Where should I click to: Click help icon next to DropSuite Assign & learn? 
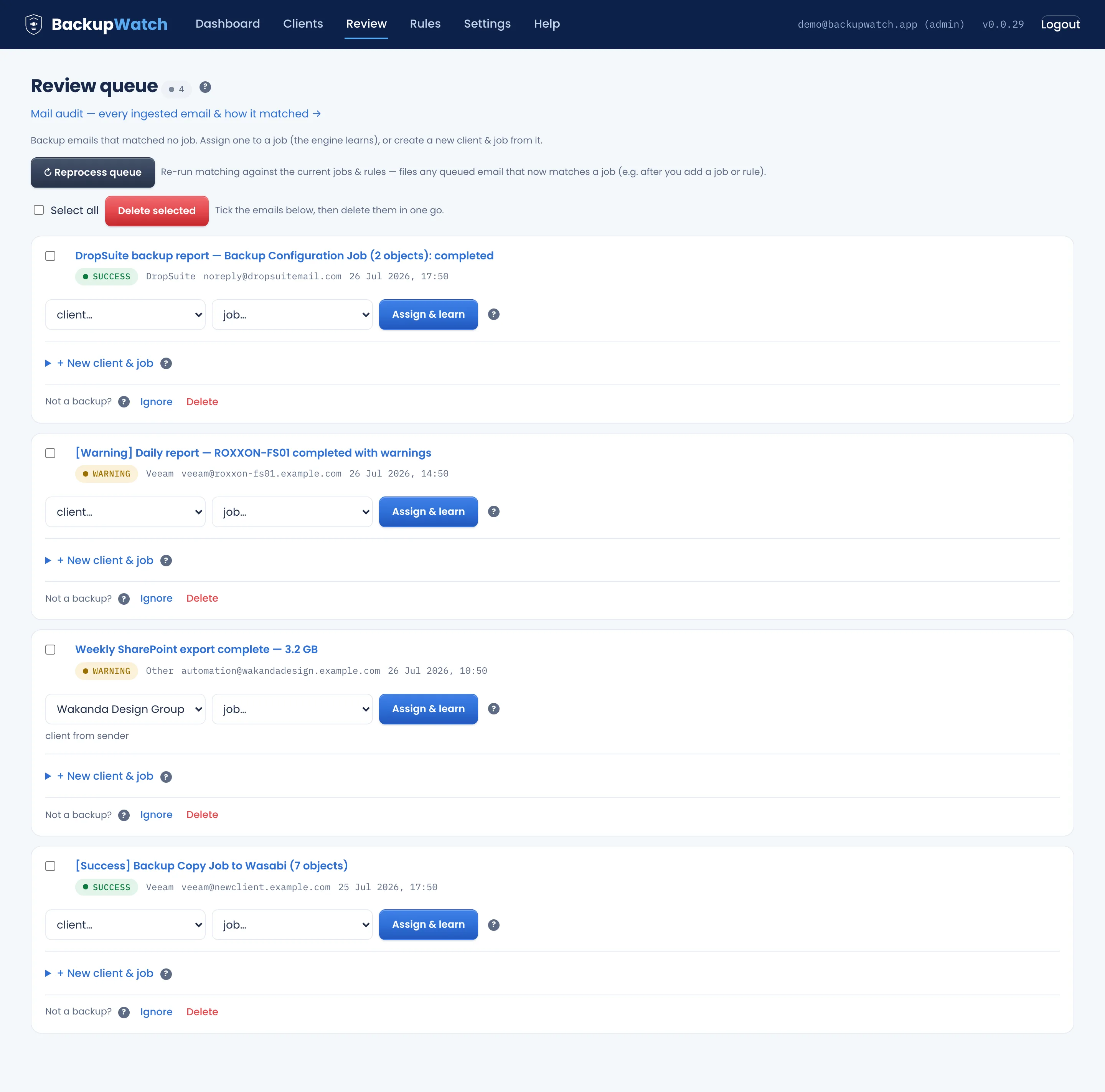click(493, 314)
